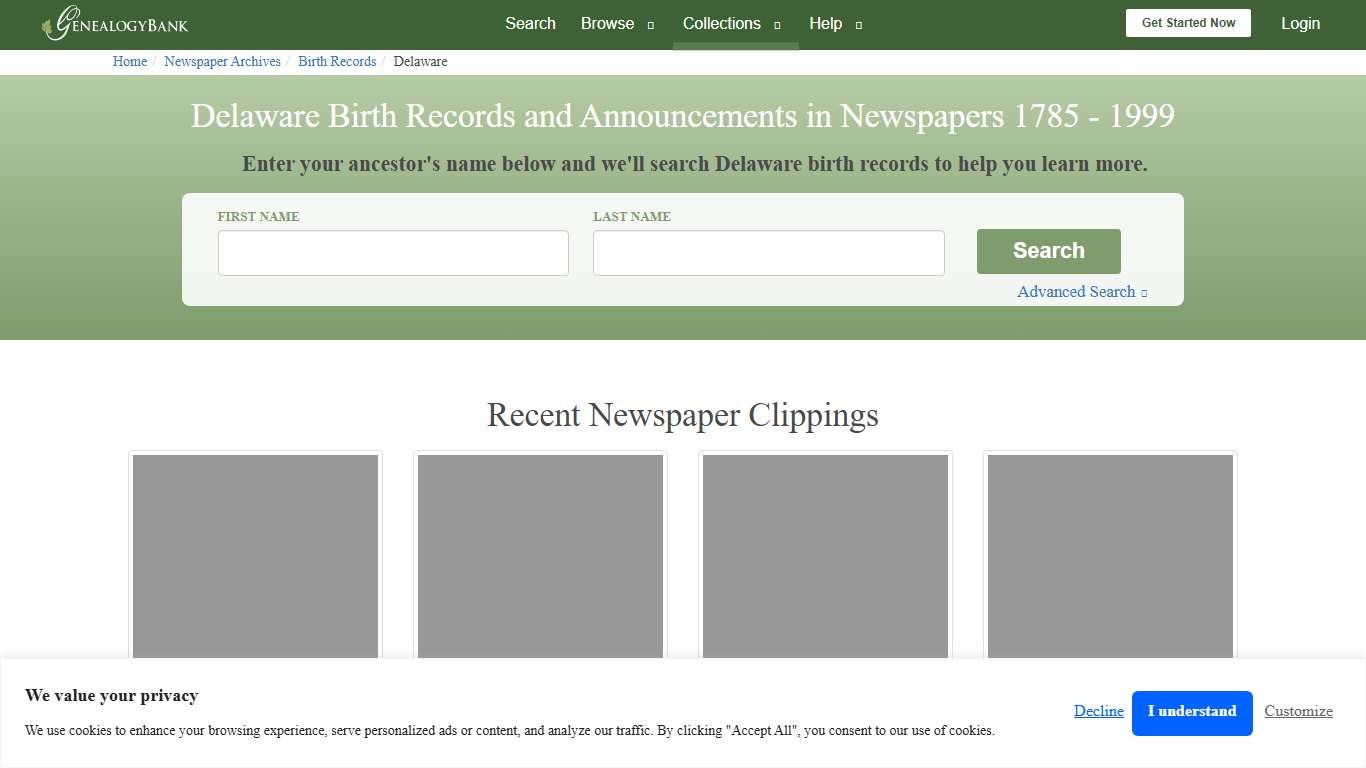Click the First Name input field
Viewport: 1366px width, 768px height.
[x=392, y=252]
